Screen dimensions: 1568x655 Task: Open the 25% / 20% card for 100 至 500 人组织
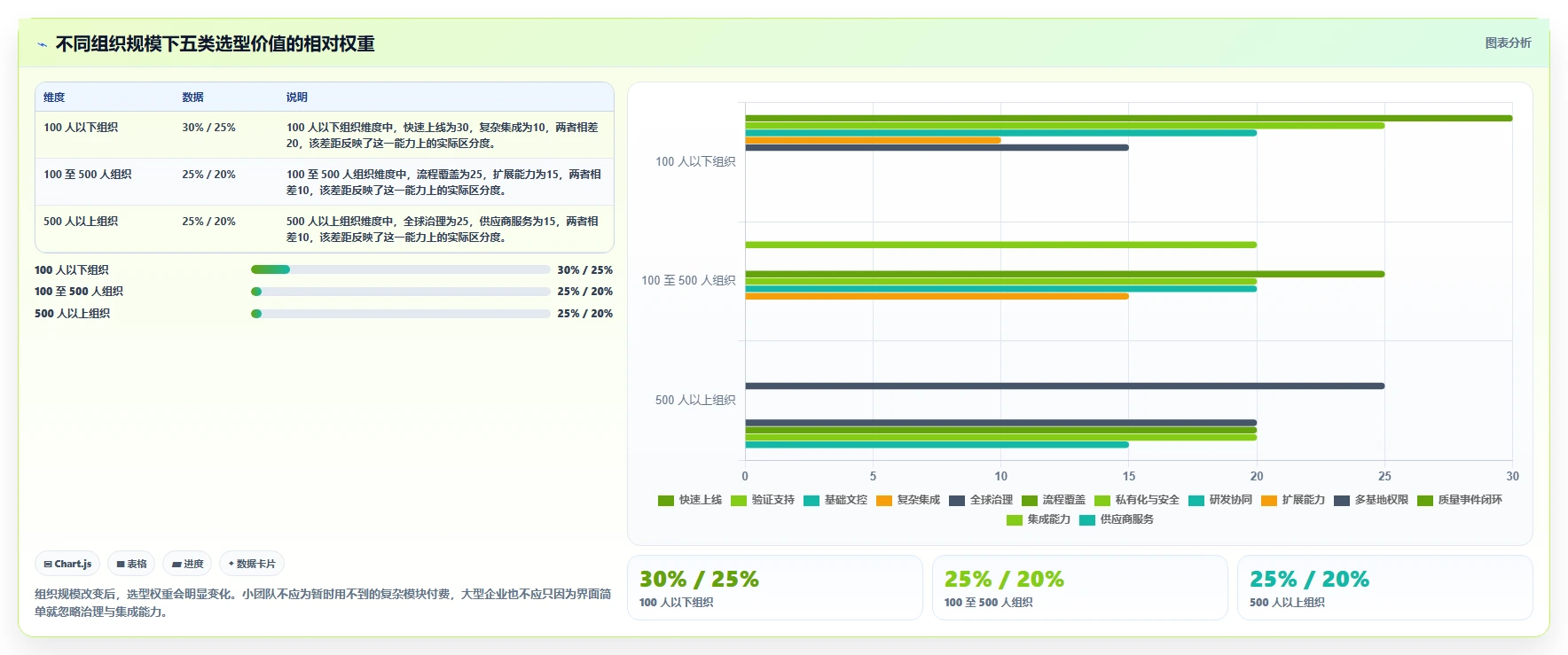(x=1080, y=588)
